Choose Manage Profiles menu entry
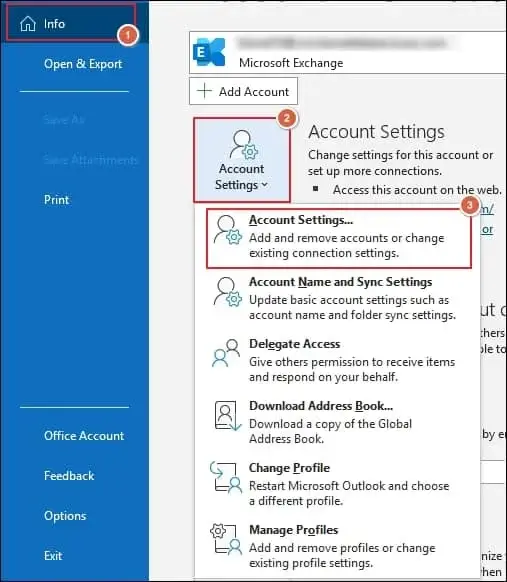Viewport: 507px width, 582px height. click(337, 546)
